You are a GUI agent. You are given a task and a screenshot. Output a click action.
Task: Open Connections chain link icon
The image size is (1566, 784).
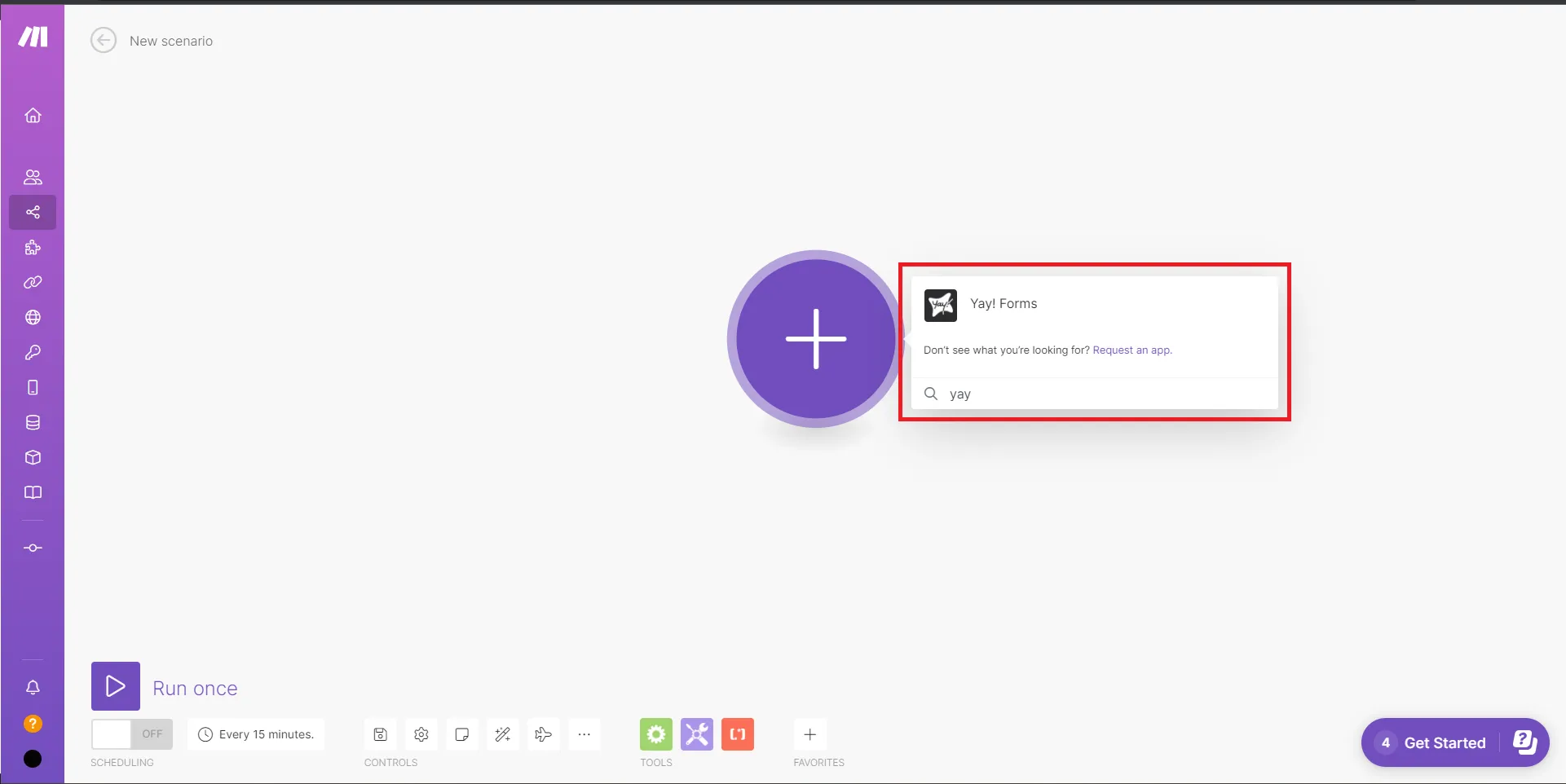pyautogui.click(x=33, y=283)
